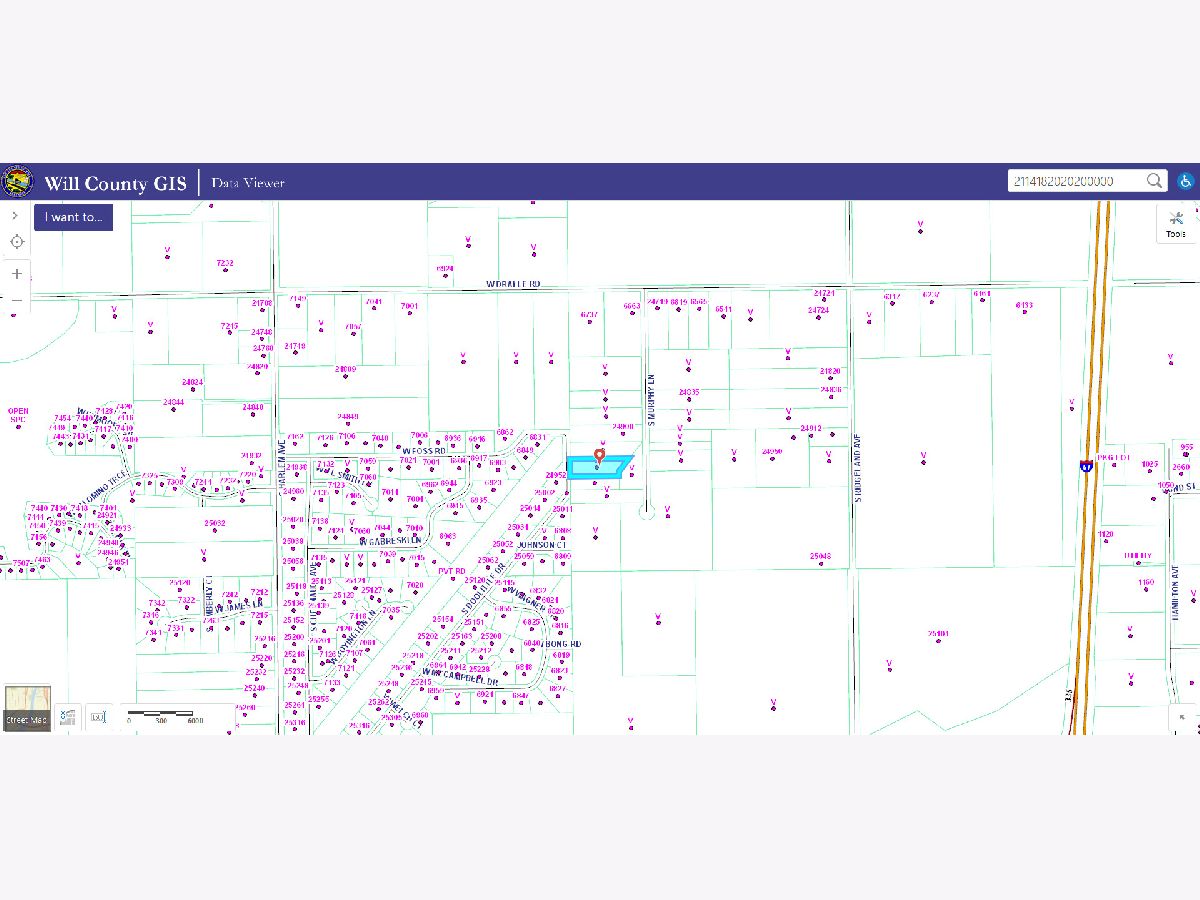Click the red map pin marker
Viewport: 1200px width, 900px height.
pyautogui.click(x=599, y=456)
